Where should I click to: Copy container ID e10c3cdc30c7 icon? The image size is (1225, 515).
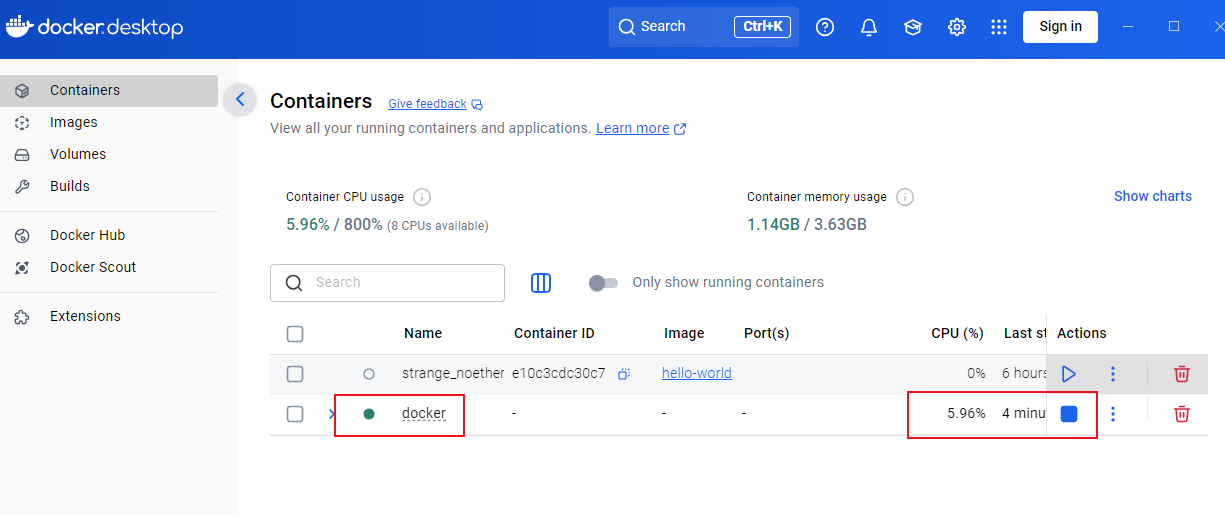pyautogui.click(x=623, y=374)
